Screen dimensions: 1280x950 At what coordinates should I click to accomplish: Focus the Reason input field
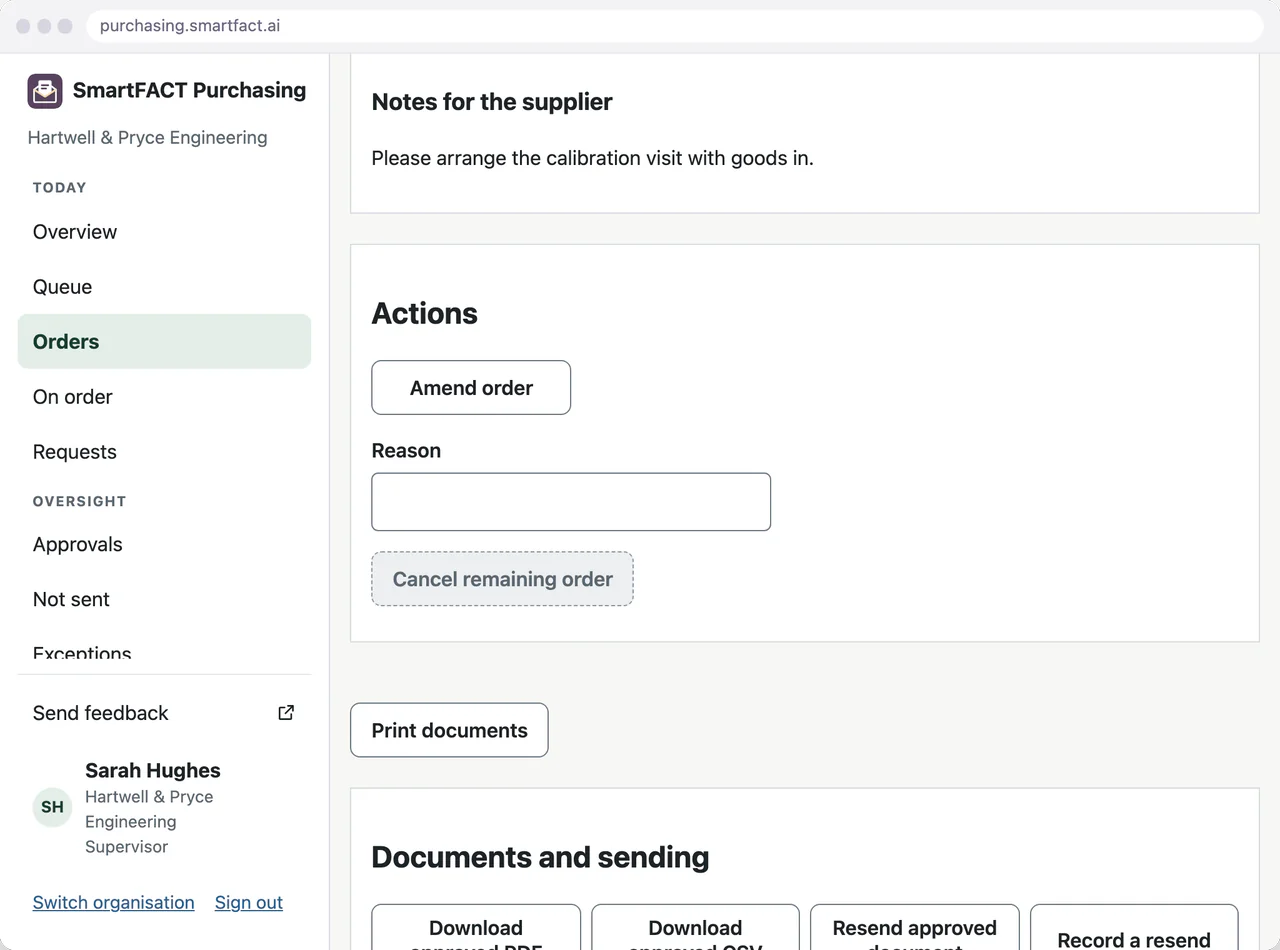[571, 502]
